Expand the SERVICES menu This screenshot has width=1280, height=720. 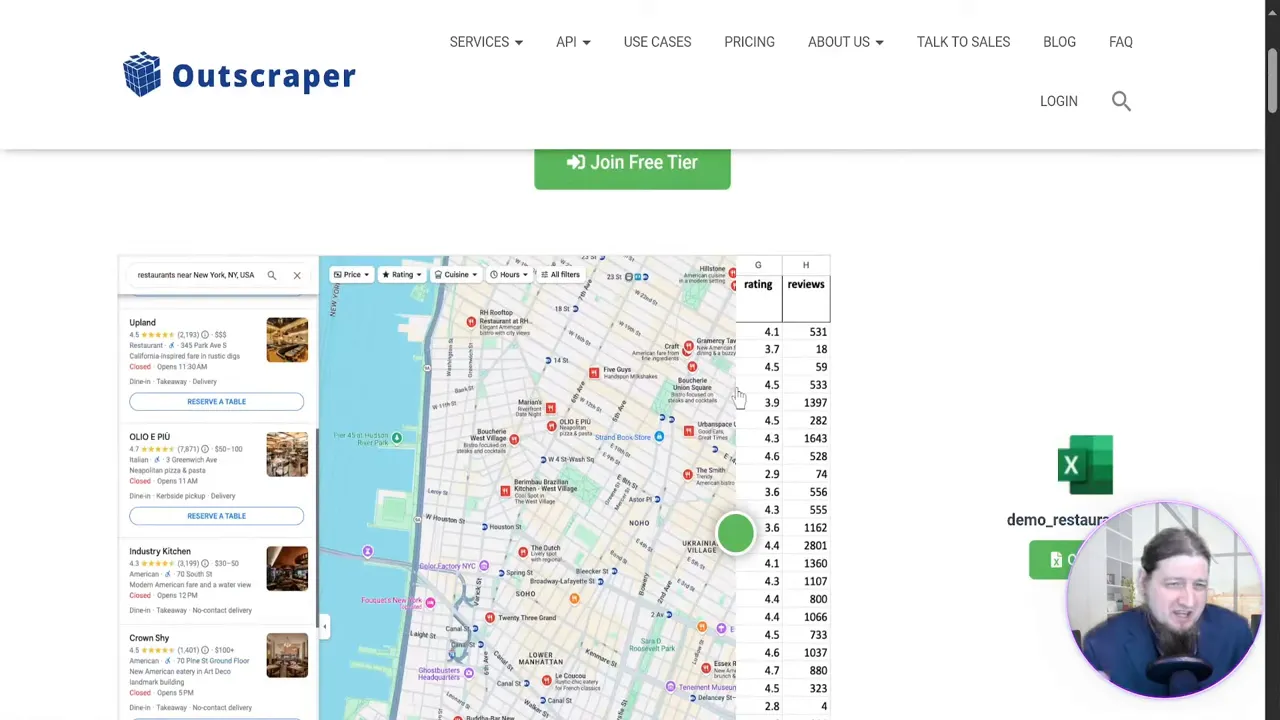click(486, 42)
